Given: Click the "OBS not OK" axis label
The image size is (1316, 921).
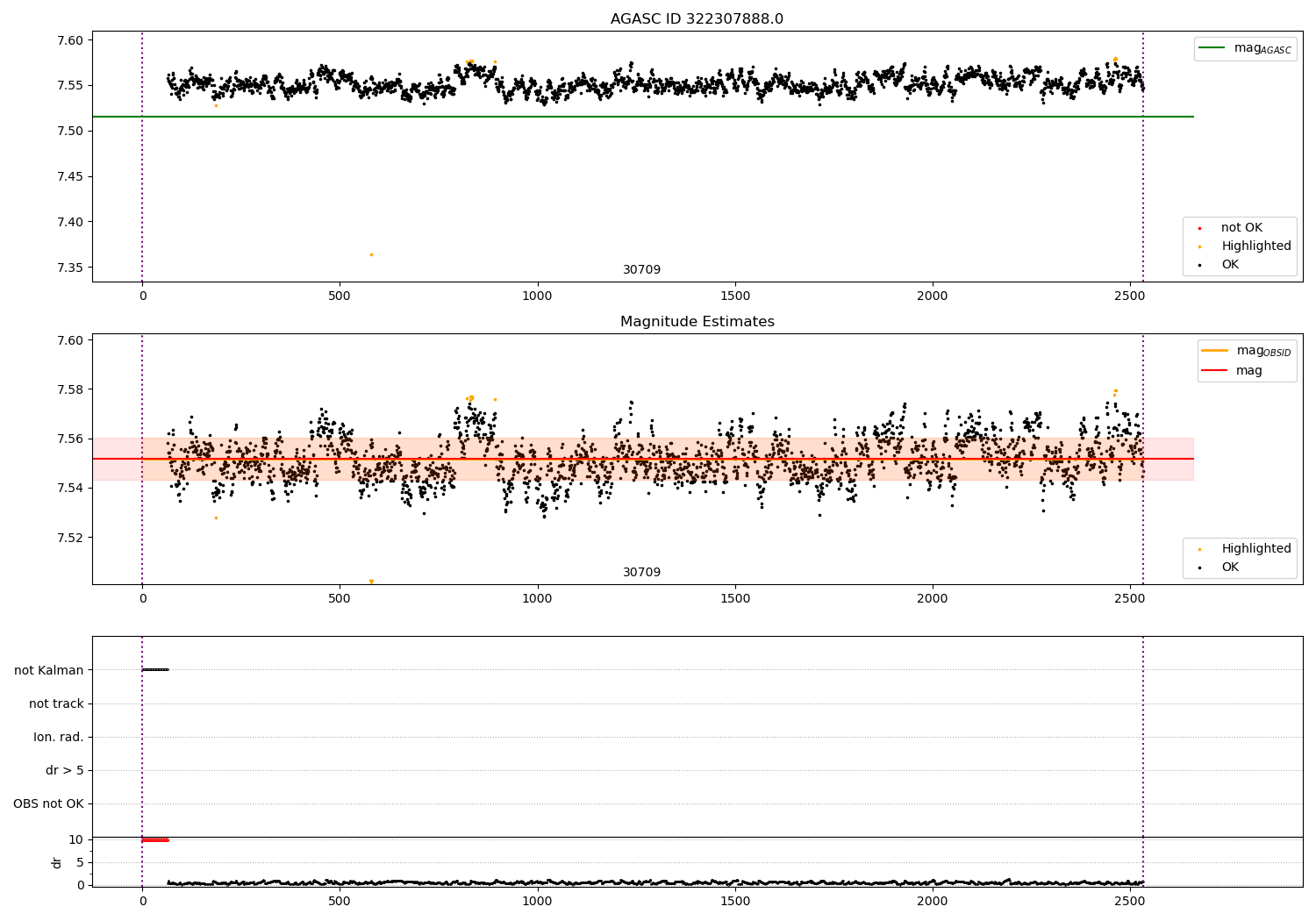Looking at the screenshot, I should tap(48, 803).
